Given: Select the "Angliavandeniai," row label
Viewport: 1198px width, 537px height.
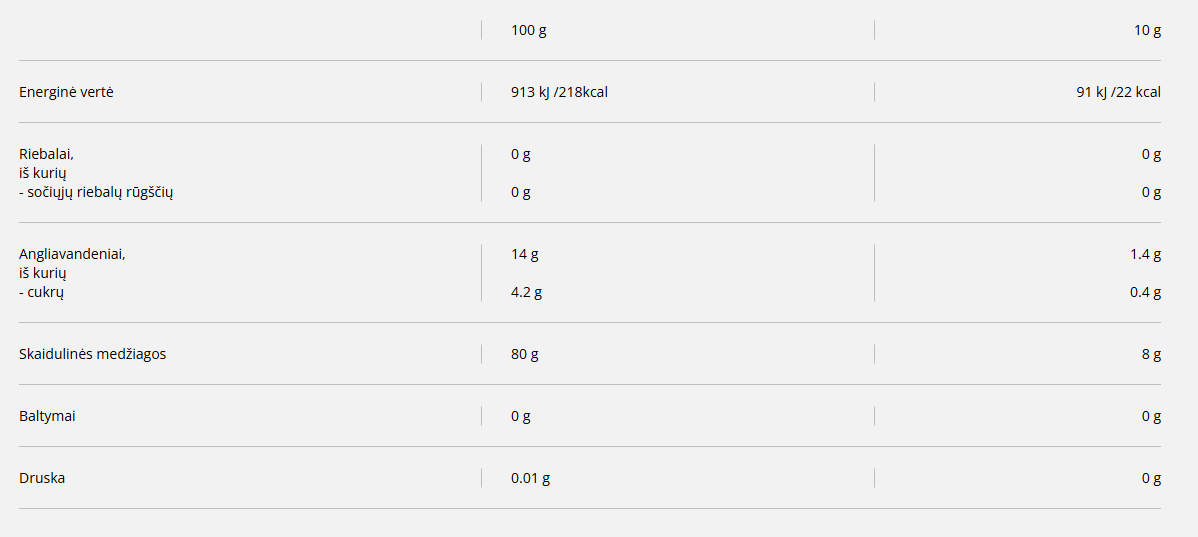Looking at the screenshot, I should (x=72, y=254).
